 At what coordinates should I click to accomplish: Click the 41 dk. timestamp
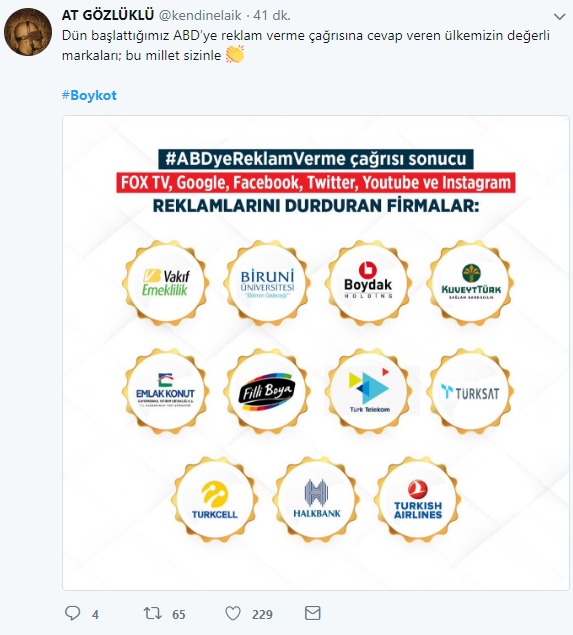click(x=272, y=15)
